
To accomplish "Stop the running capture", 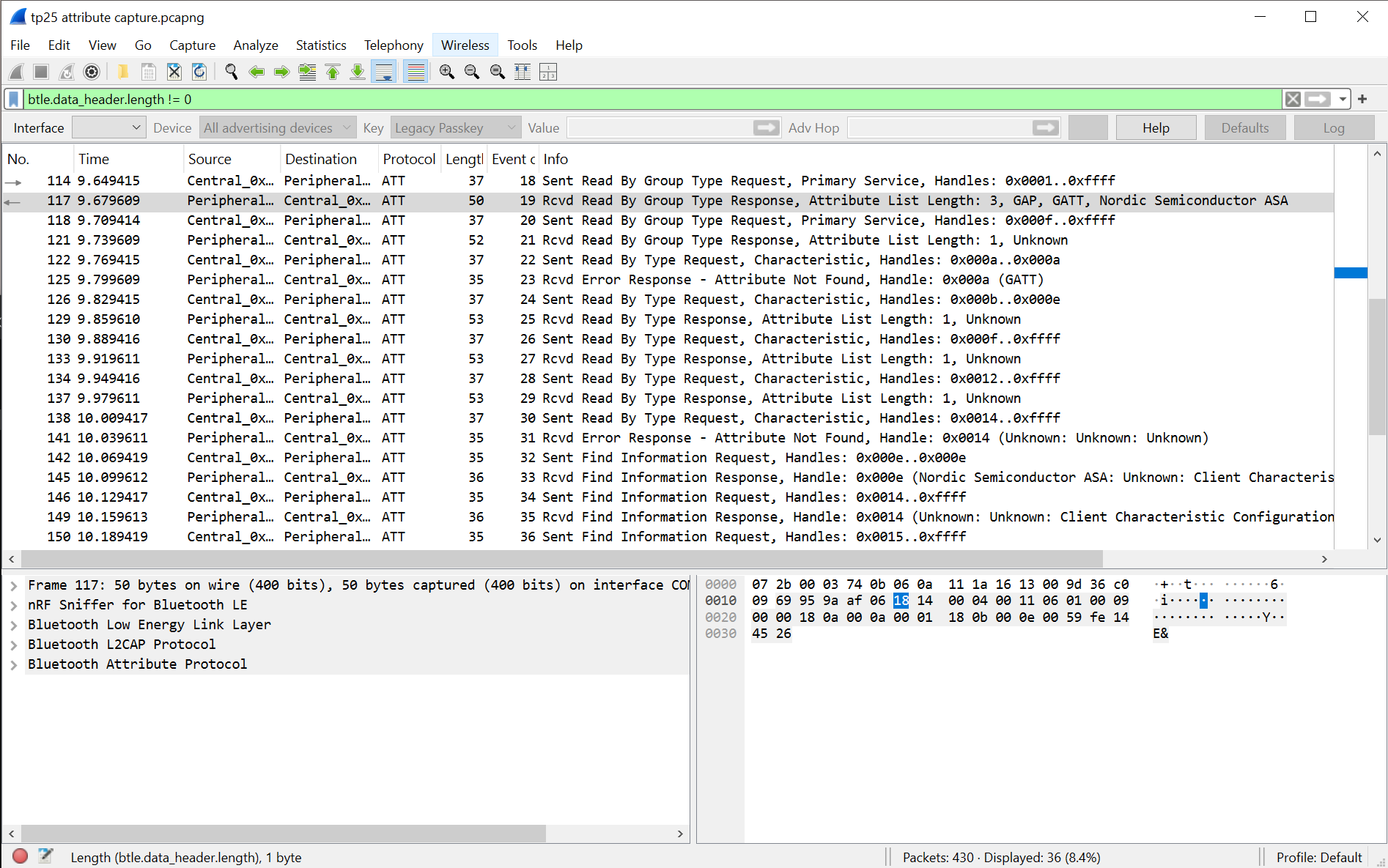I will coord(40,71).
